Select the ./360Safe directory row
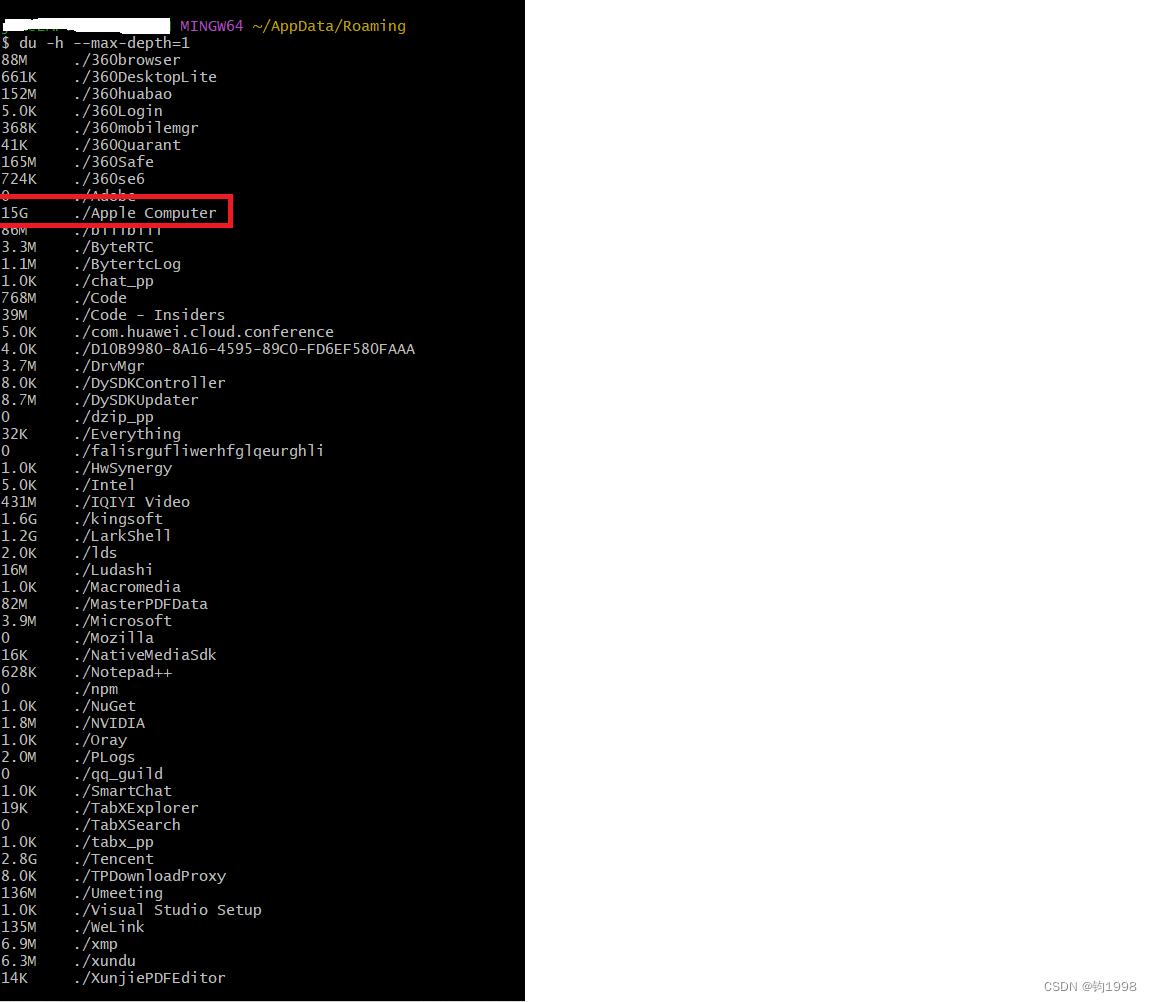 [x=77, y=162]
